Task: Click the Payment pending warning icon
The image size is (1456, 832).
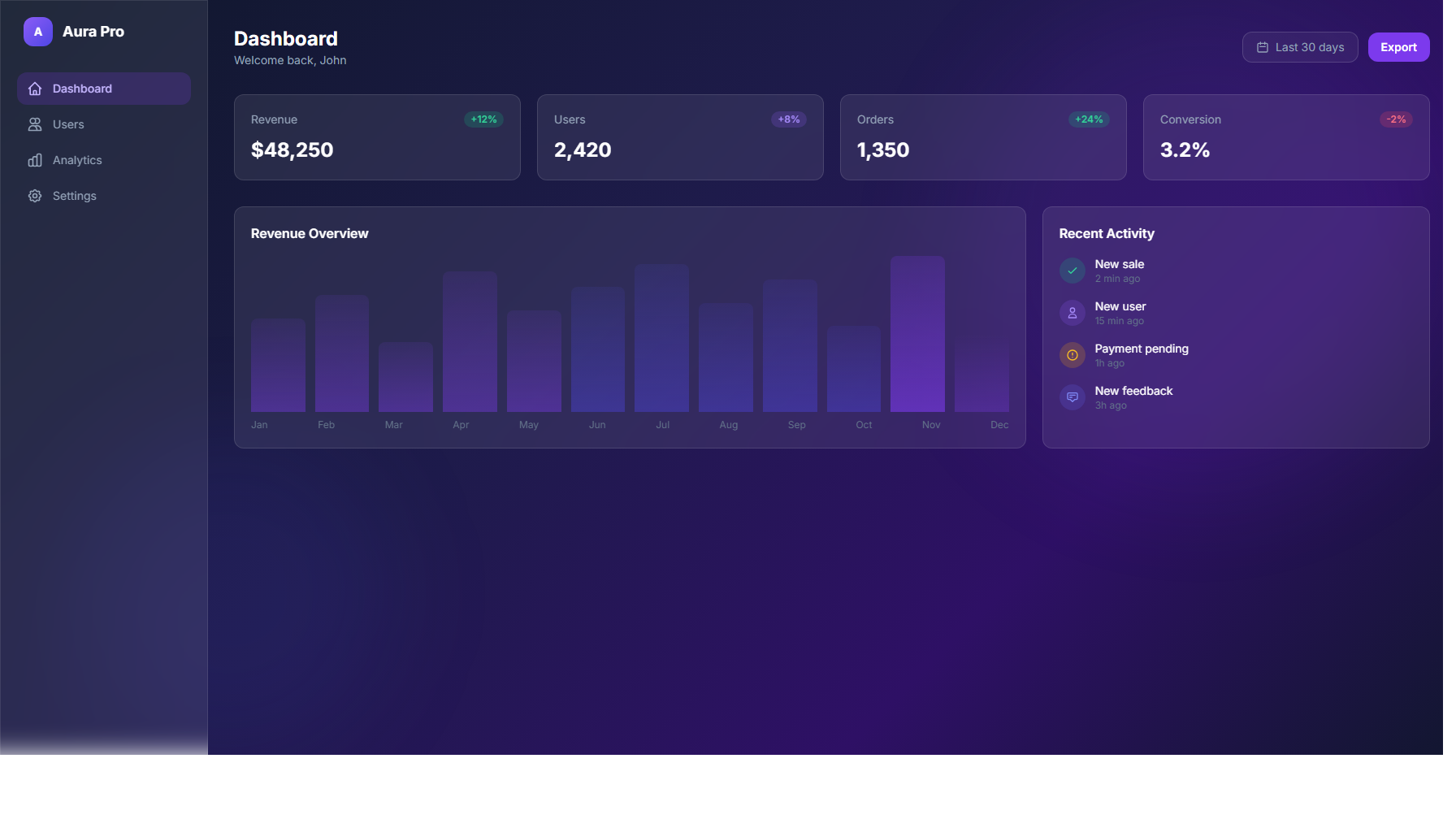Action: (1072, 355)
